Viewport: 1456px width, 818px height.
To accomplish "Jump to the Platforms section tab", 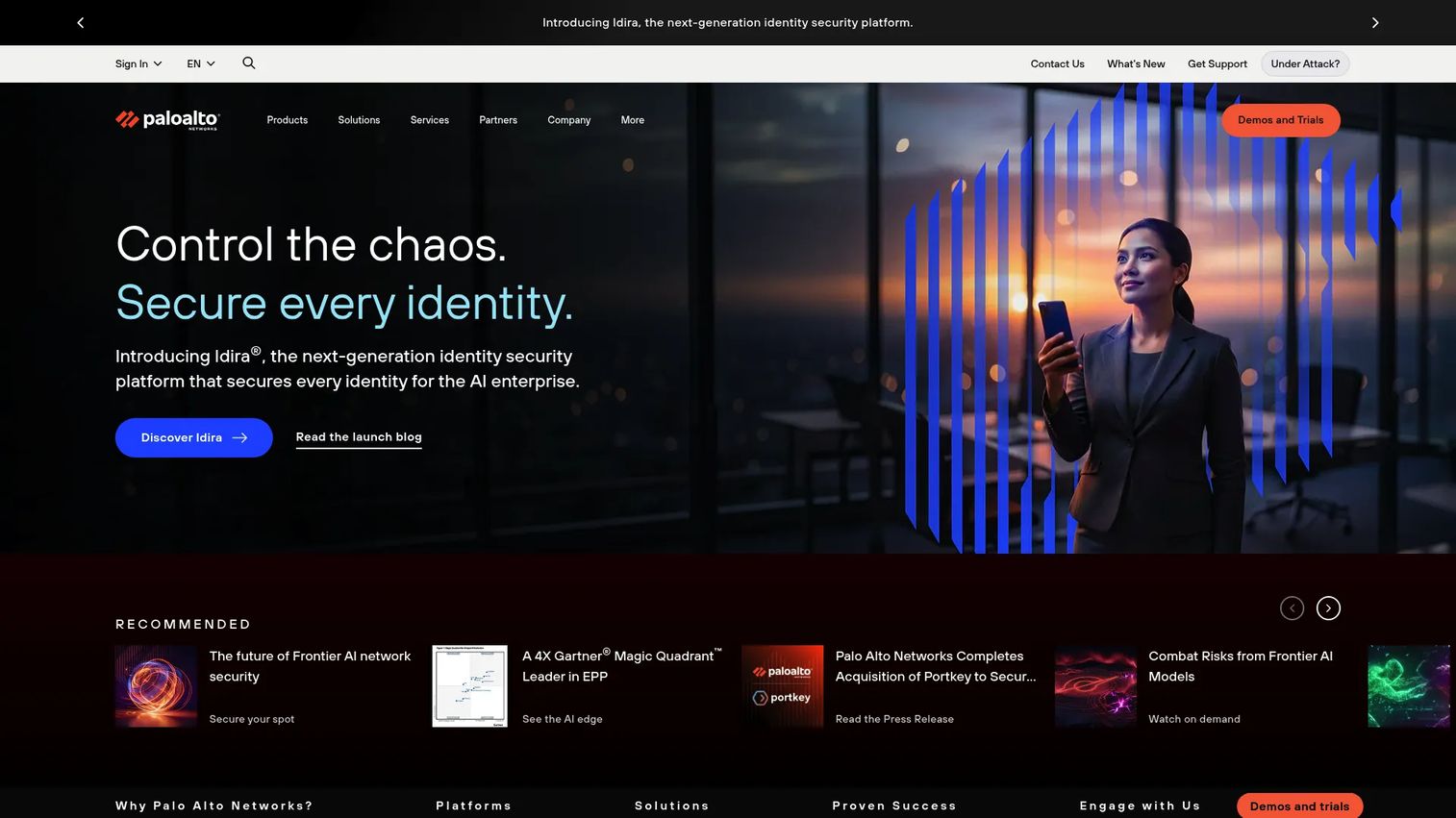I will click(x=473, y=806).
